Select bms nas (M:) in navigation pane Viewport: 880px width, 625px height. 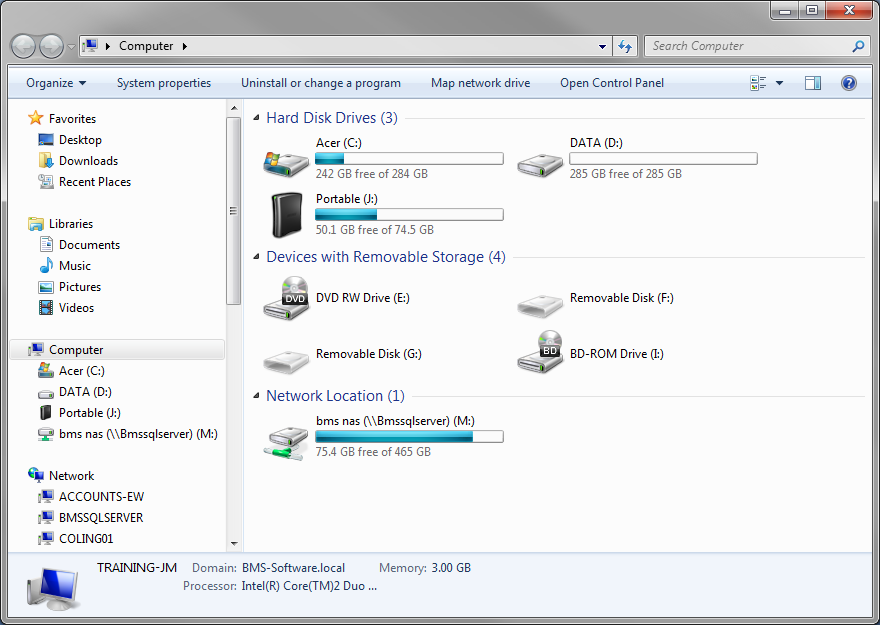(x=138, y=434)
